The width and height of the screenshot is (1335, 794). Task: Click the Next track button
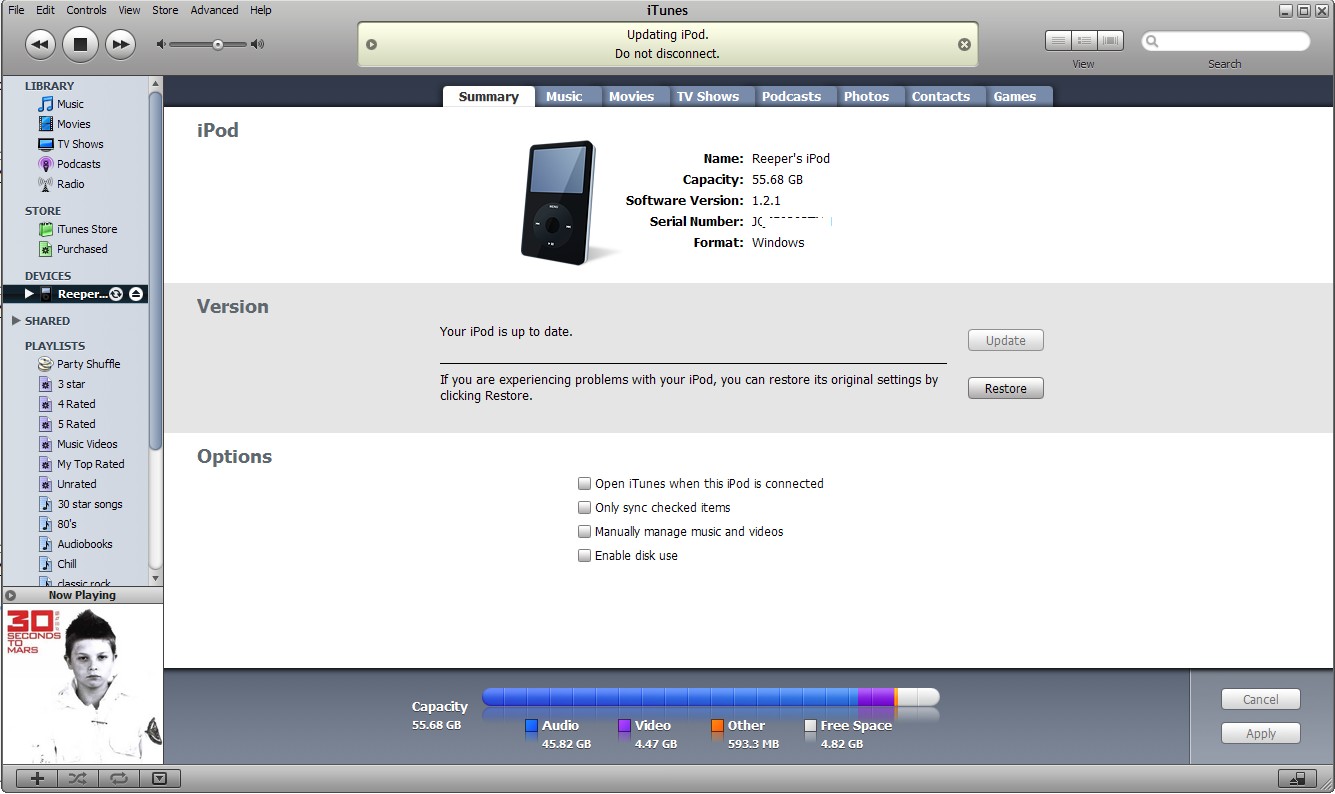(120, 44)
